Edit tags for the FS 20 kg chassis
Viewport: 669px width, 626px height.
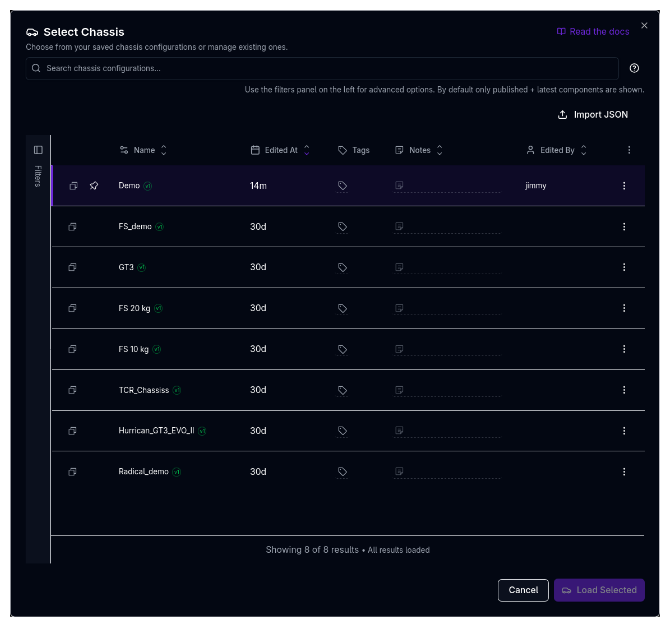tap(342, 308)
